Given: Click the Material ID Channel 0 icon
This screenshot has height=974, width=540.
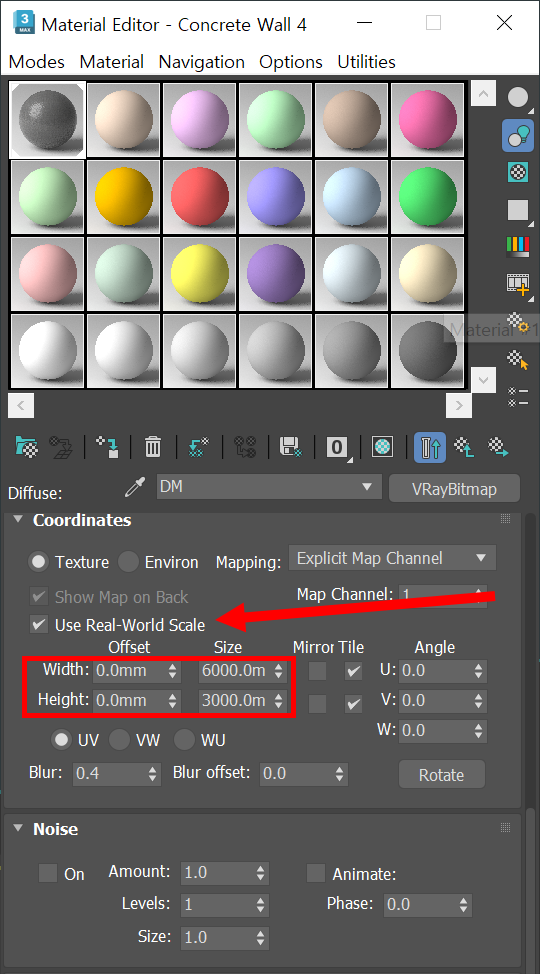Looking at the screenshot, I should click(x=337, y=447).
